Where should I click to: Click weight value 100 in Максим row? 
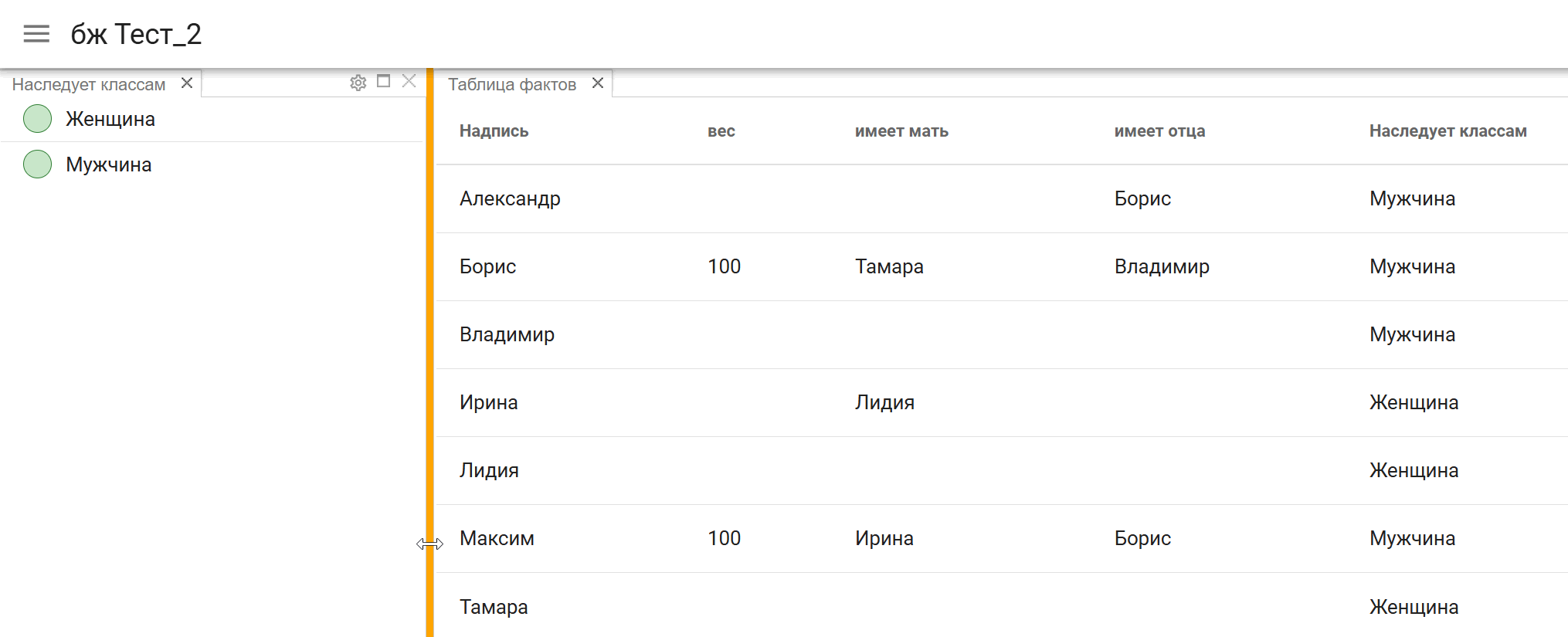click(x=724, y=538)
